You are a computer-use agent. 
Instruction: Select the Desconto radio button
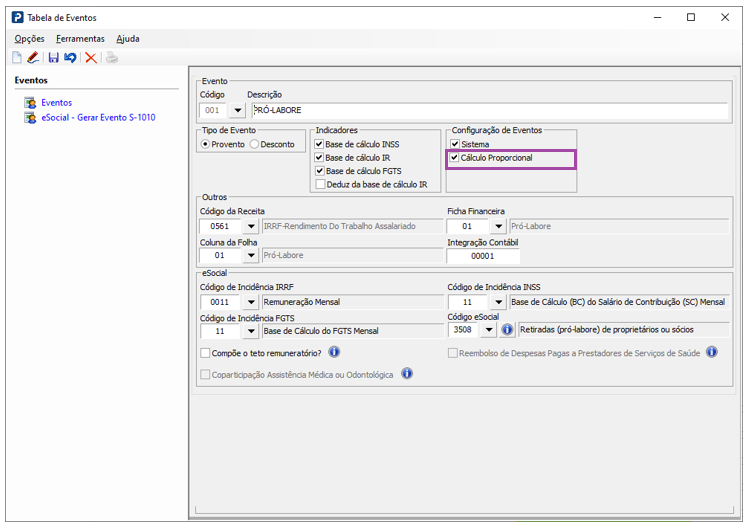point(254,144)
